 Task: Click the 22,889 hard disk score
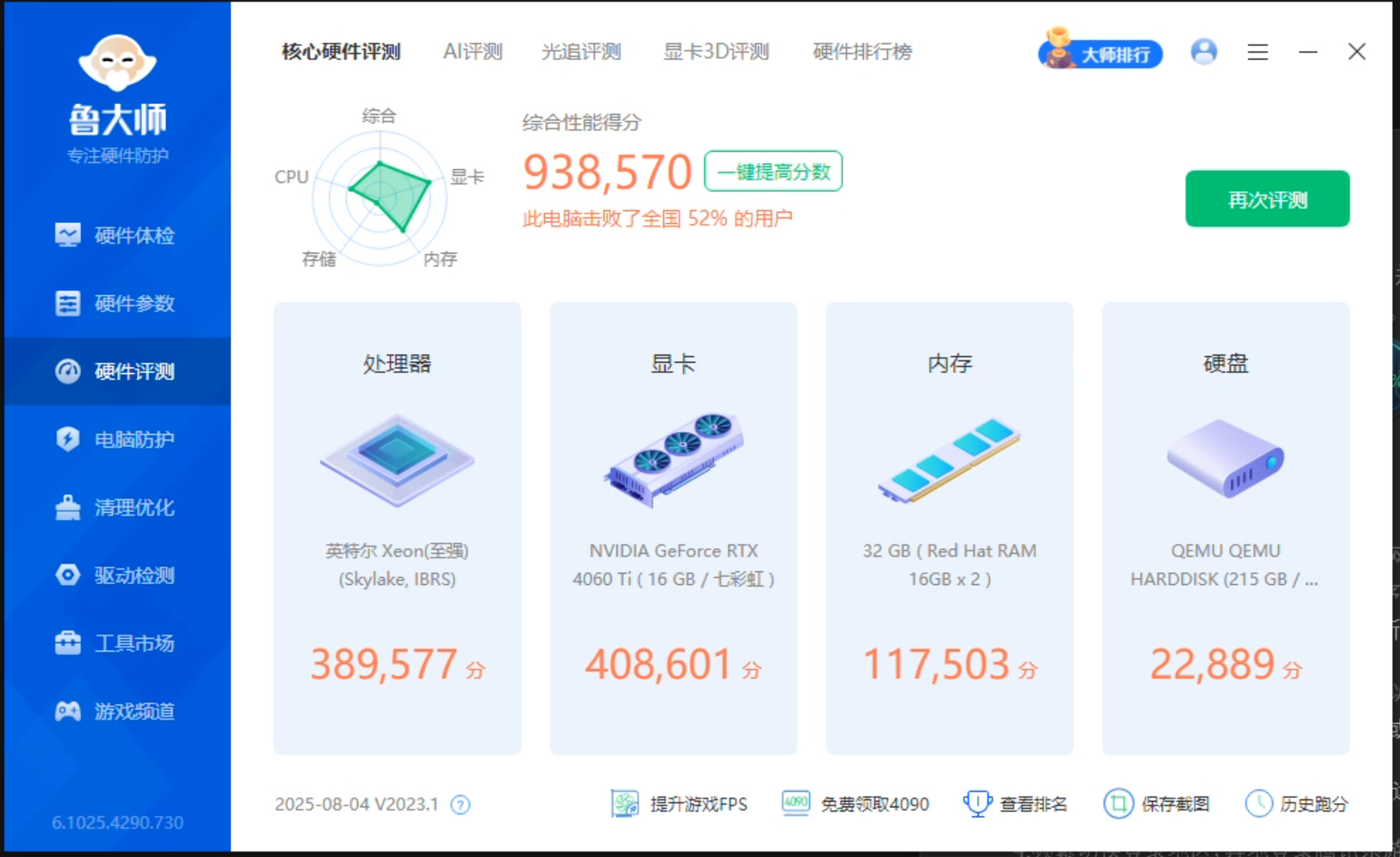(1213, 664)
